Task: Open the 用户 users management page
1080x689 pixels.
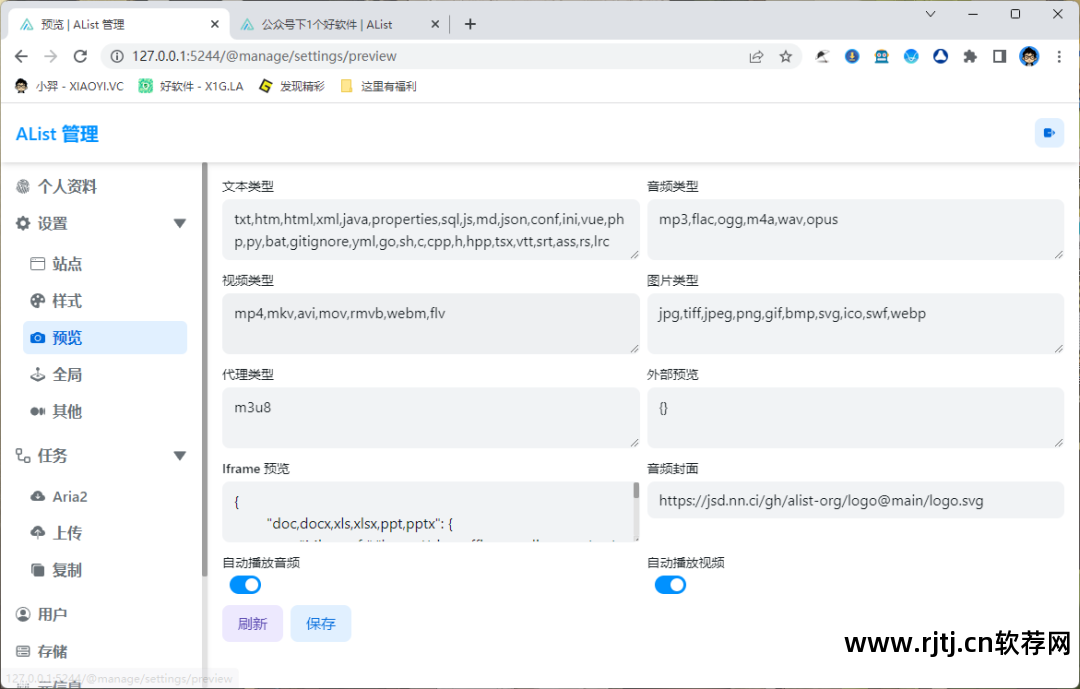Action: 54,613
